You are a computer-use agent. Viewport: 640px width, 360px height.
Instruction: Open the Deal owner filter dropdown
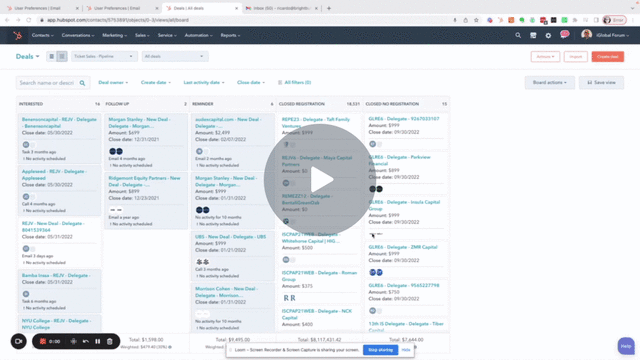coord(113,82)
